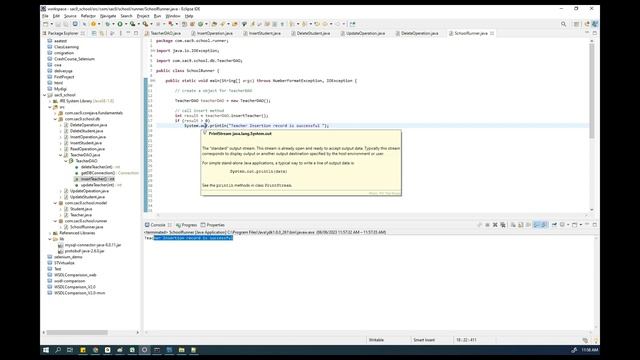This screenshot has width=640, height=360.
Task: Collapse the src folder node
Action: click(x=50, y=107)
